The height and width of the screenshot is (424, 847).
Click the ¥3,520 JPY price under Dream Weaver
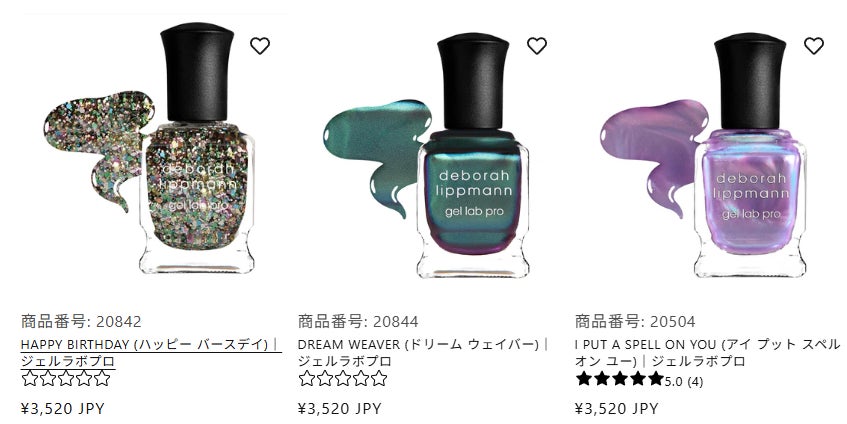pos(340,408)
